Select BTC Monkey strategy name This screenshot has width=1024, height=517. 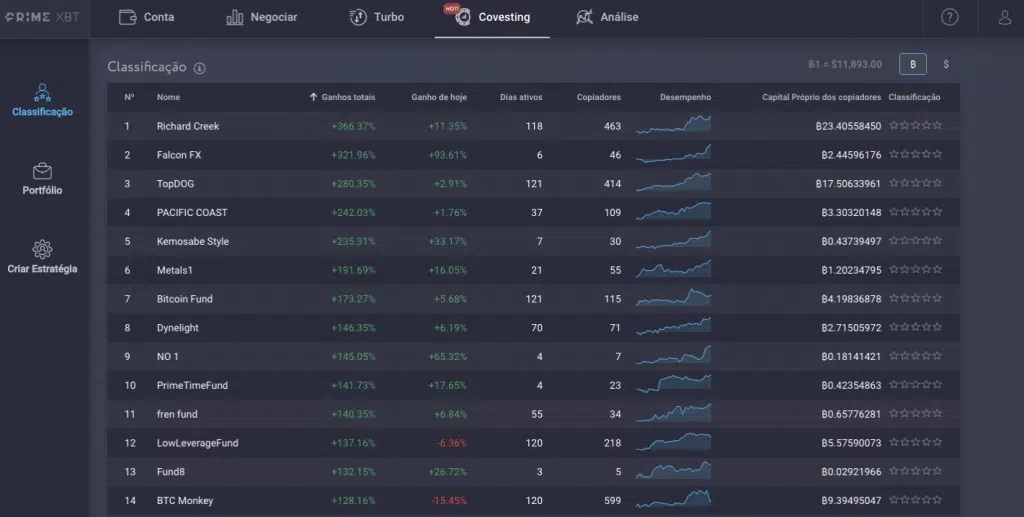[x=185, y=500]
